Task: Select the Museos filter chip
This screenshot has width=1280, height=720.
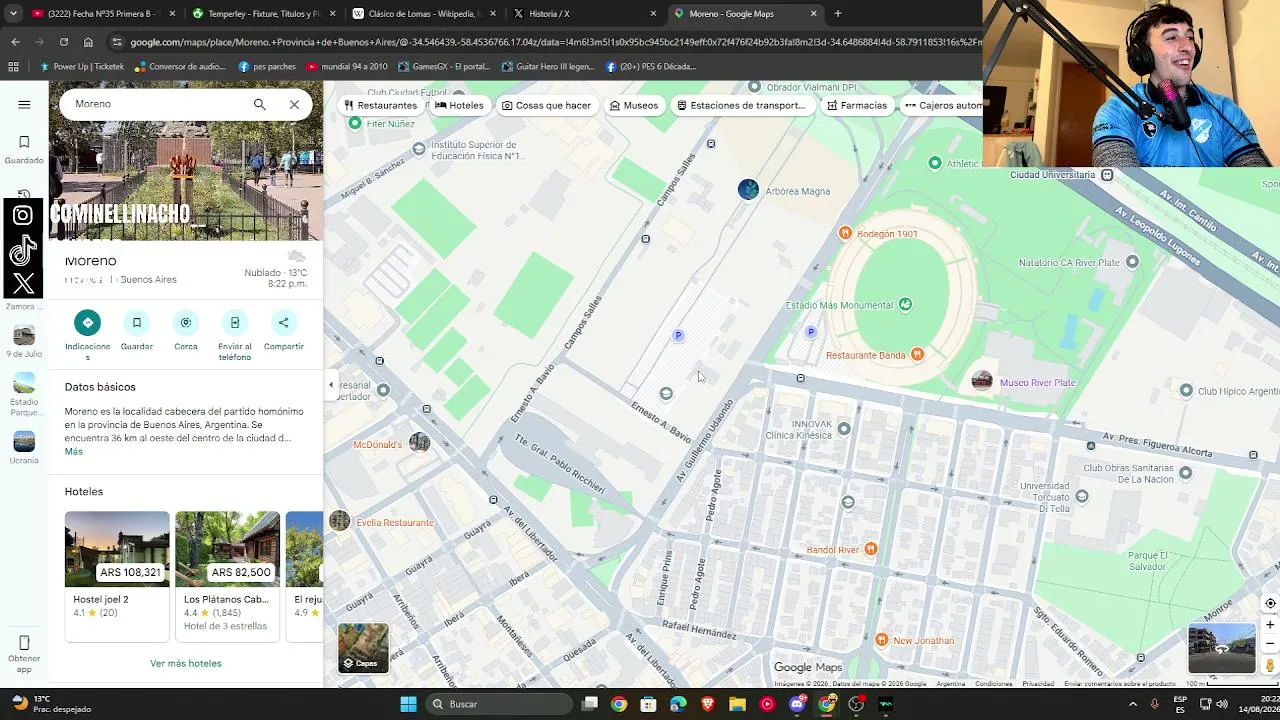Action: (634, 105)
